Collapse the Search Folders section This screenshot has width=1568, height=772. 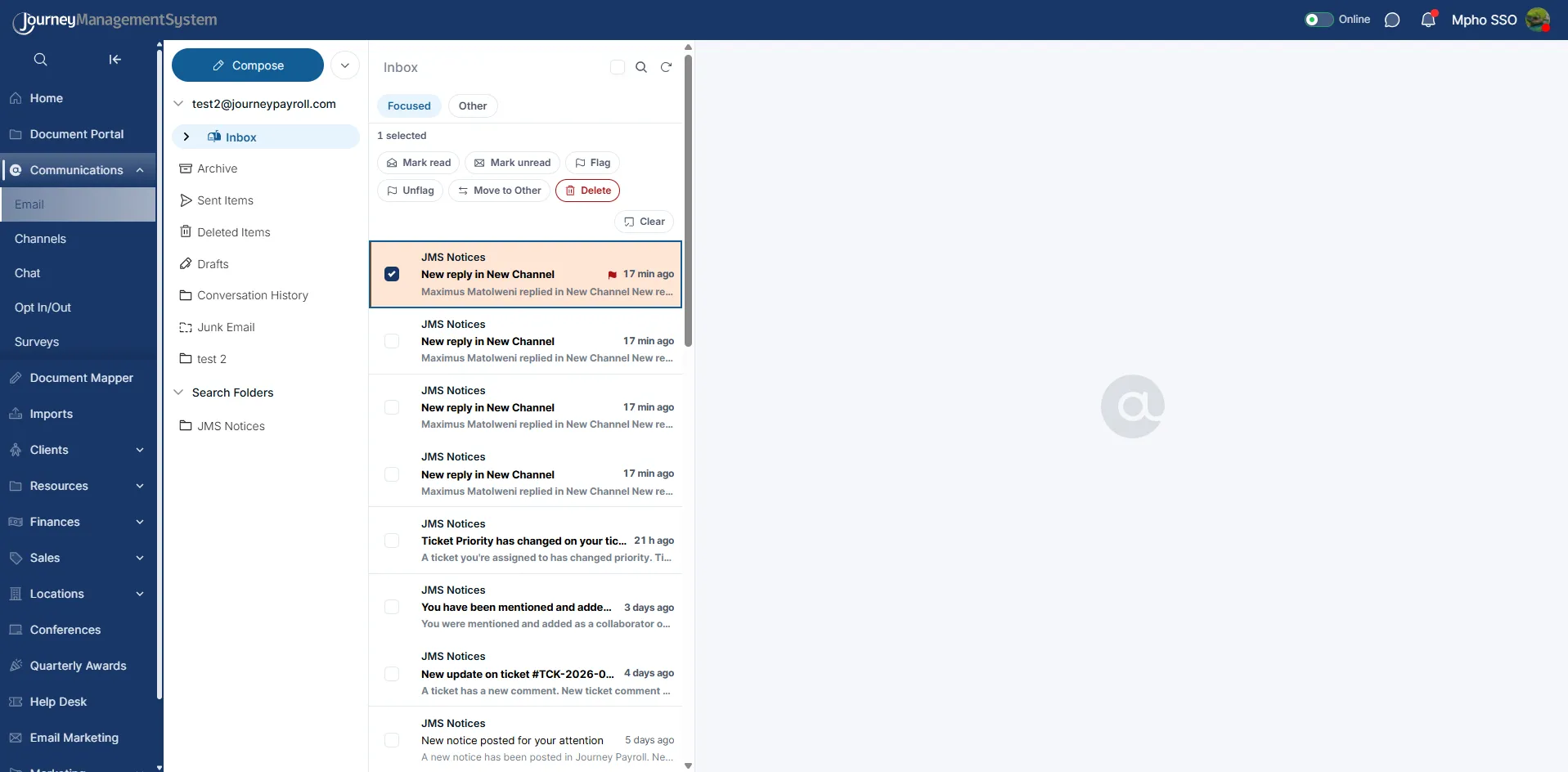(178, 393)
